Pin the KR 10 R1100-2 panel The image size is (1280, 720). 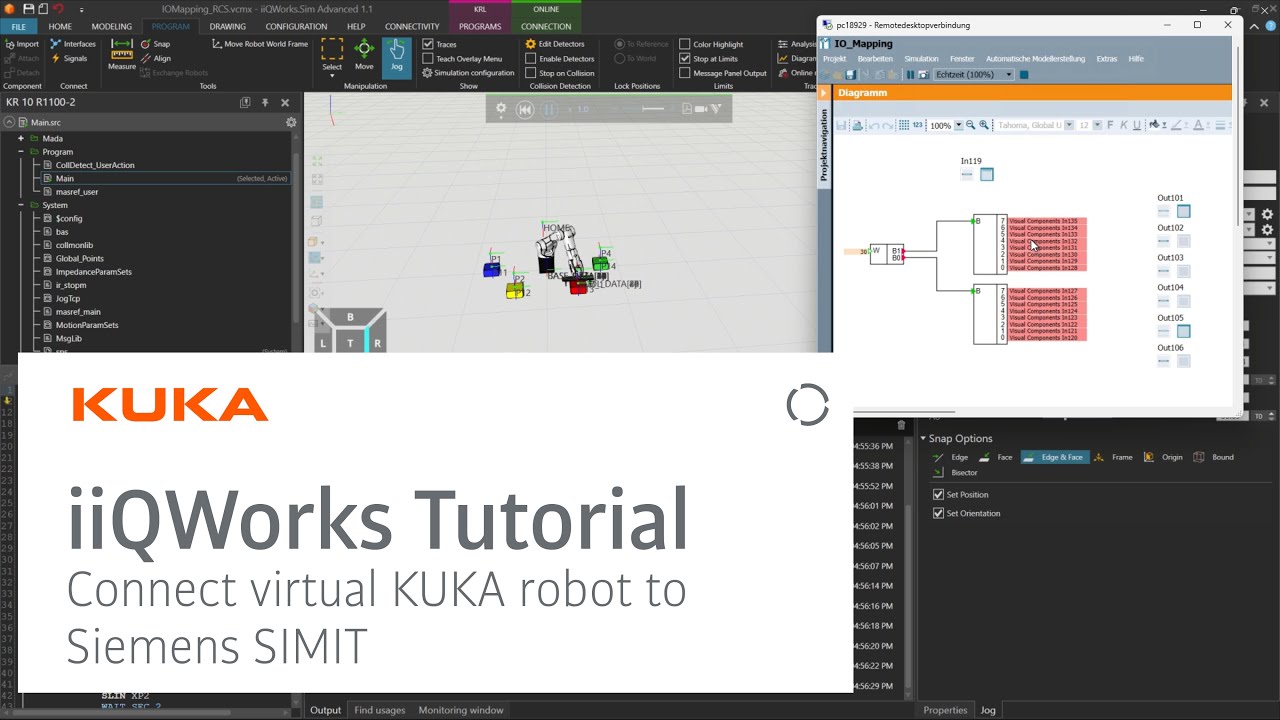coord(265,102)
